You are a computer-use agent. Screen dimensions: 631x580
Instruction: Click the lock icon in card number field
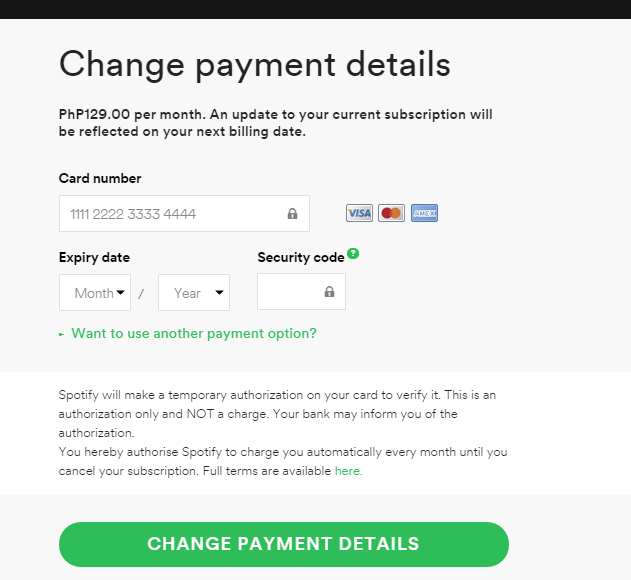click(x=293, y=214)
